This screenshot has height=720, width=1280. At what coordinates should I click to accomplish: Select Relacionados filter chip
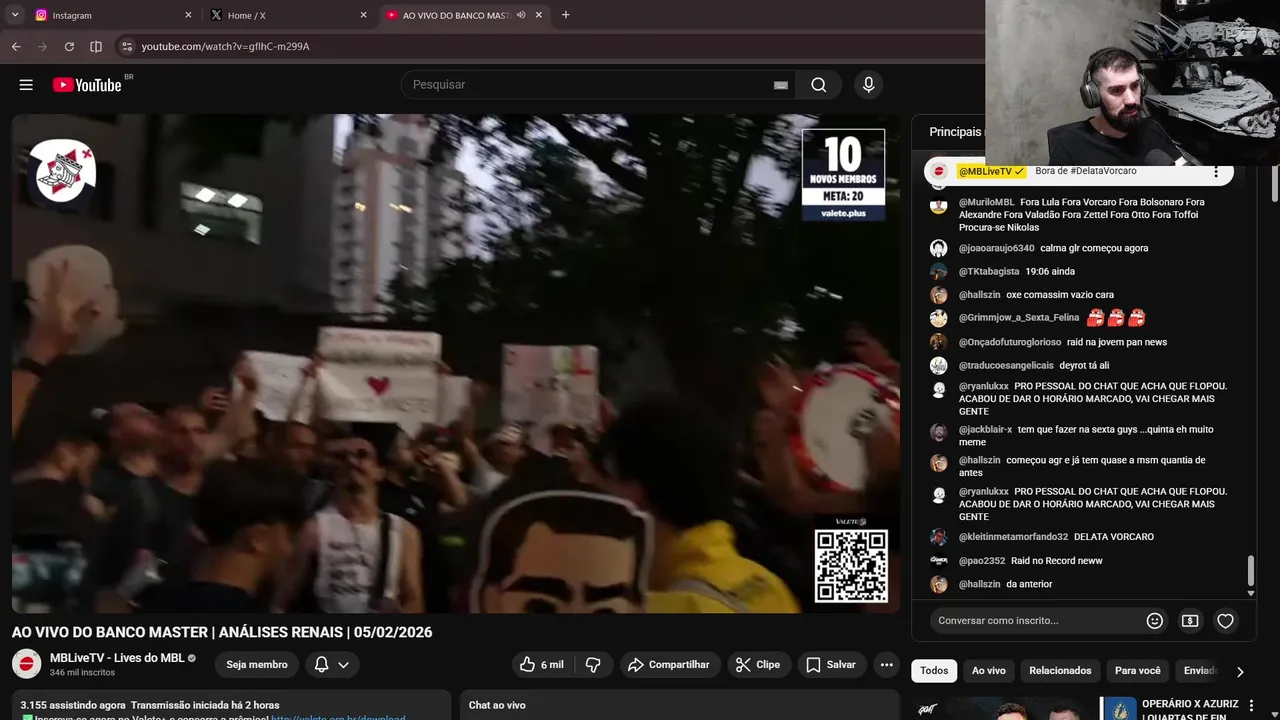[1060, 671]
